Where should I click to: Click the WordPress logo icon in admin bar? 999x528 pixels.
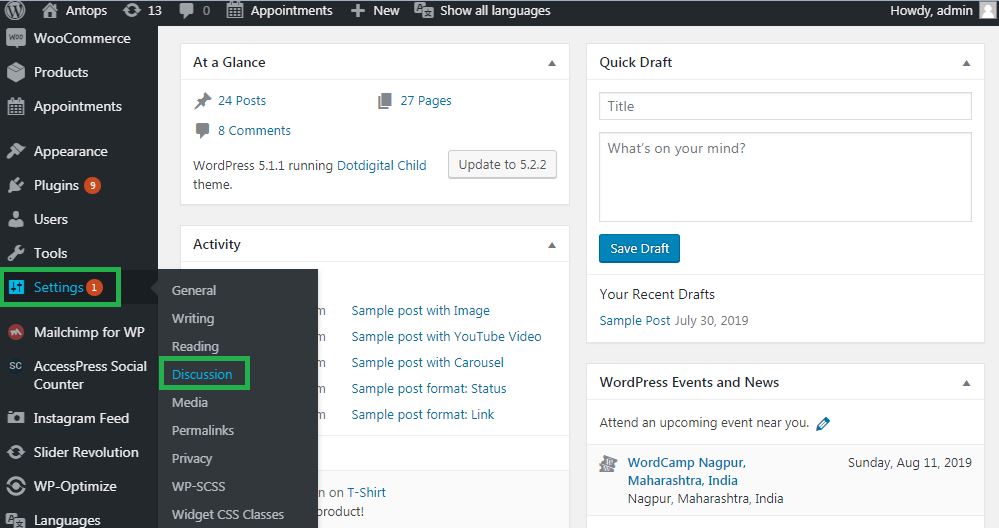click(x=15, y=10)
